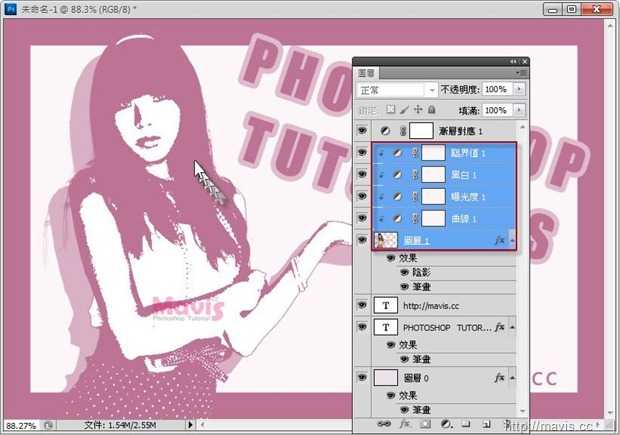
Task: Collapse effects of 圖層 0 layer
Action: pyautogui.click(x=512, y=378)
